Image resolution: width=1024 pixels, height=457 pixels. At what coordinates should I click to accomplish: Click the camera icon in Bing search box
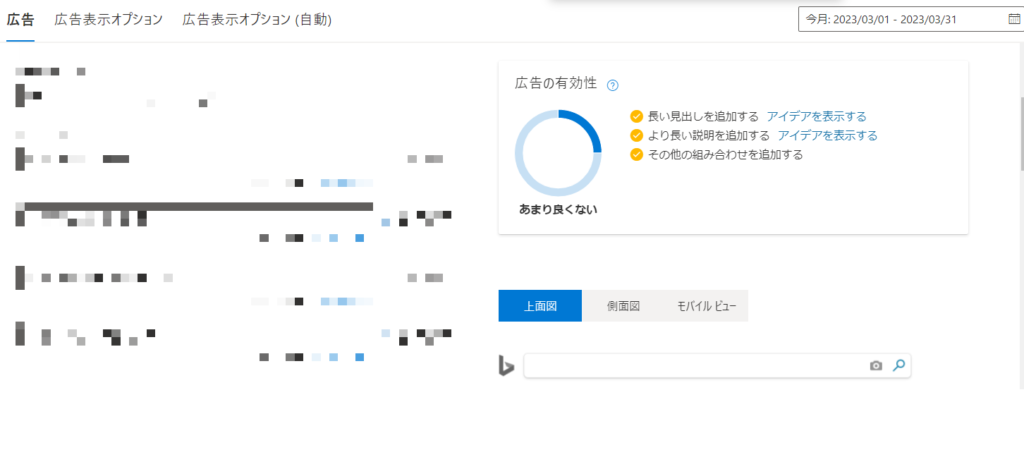pos(876,366)
